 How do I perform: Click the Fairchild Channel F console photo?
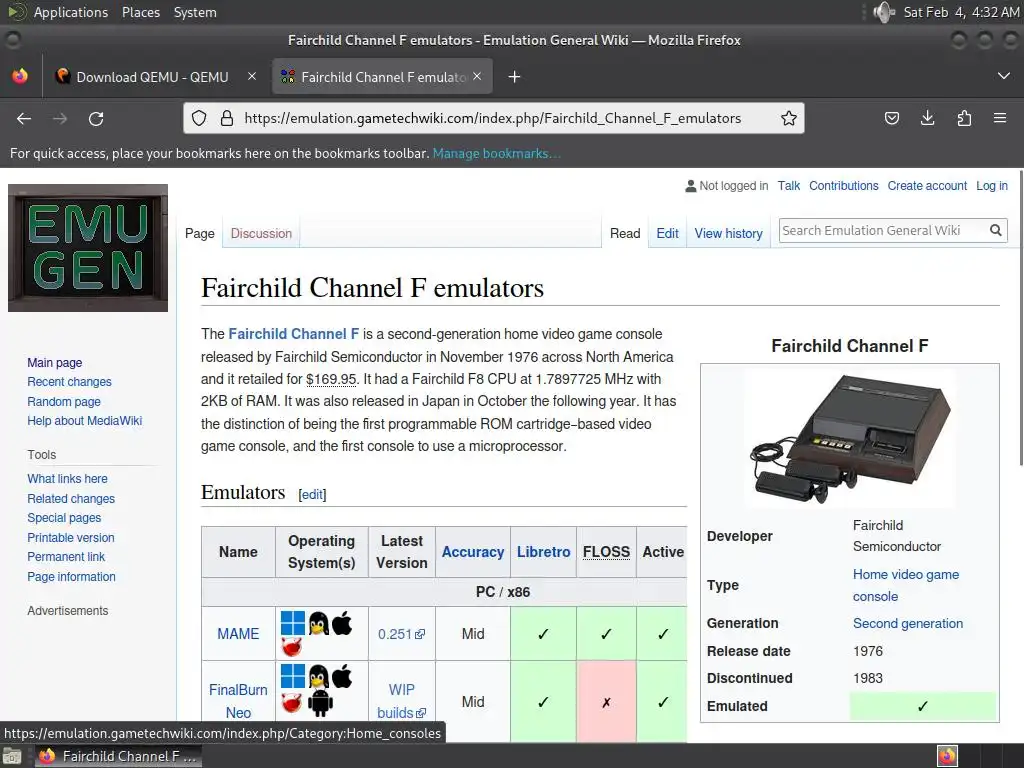pos(850,439)
